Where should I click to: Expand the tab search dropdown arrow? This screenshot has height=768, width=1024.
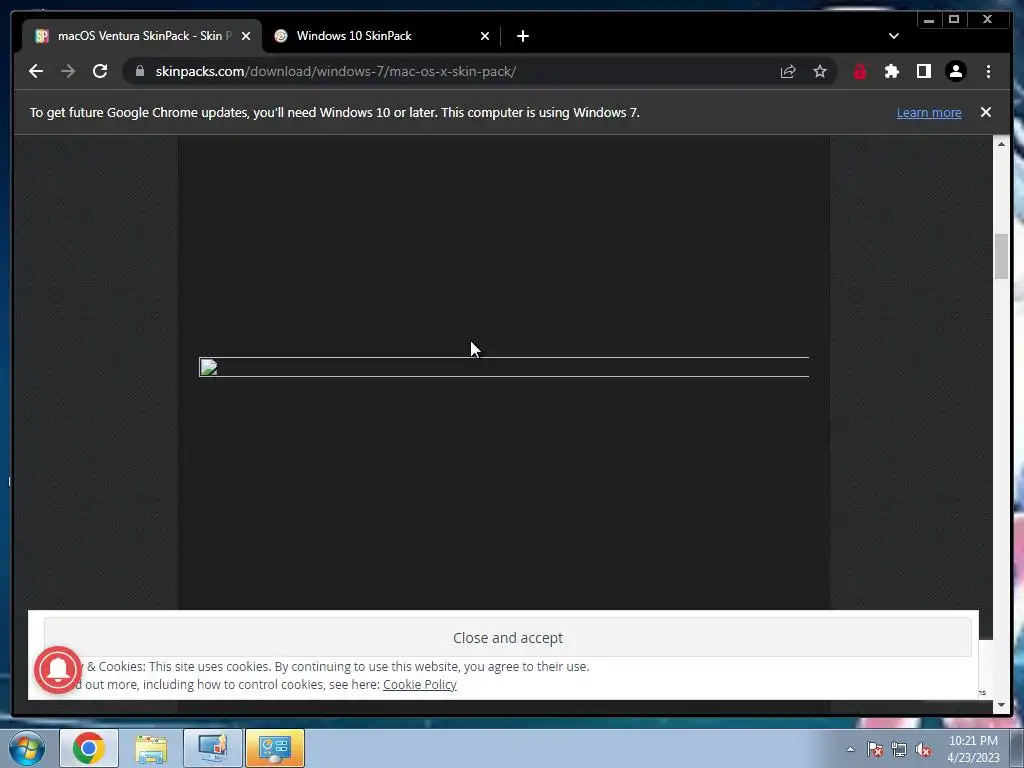click(894, 36)
